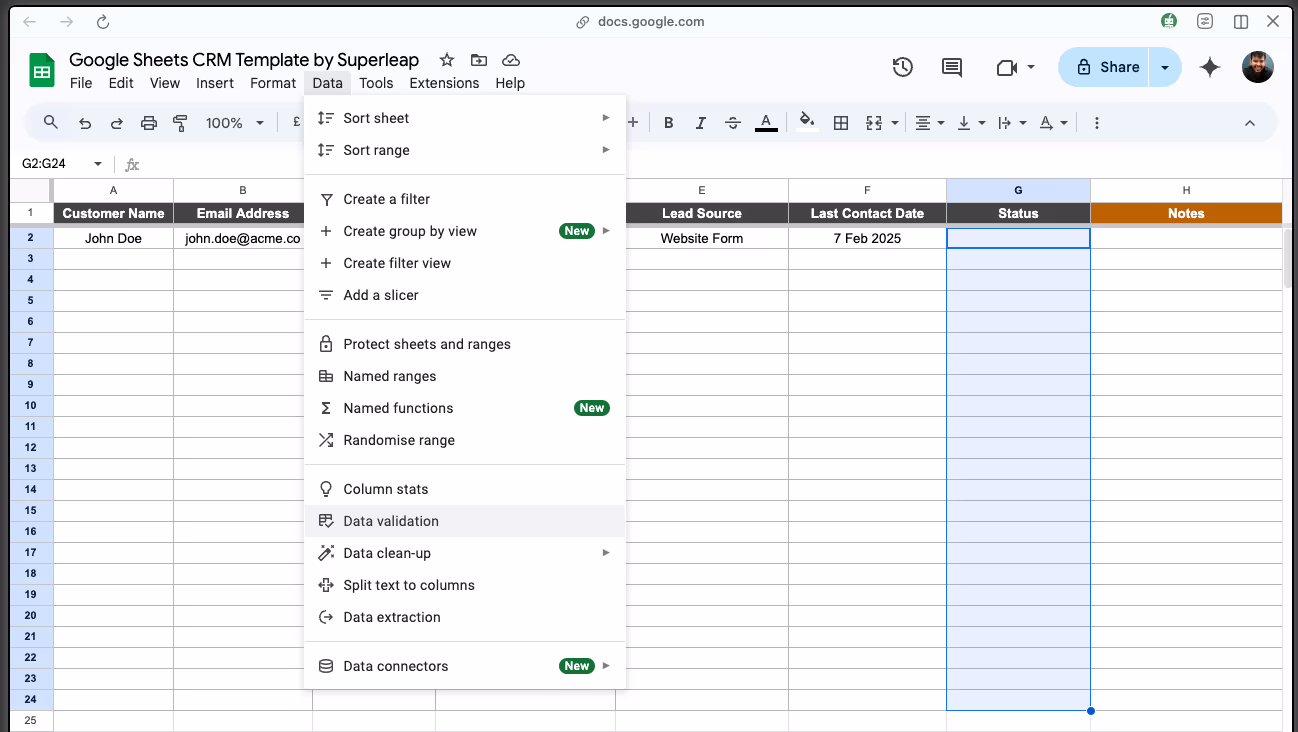Click the video call camera icon
This screenshot has height=732, width=1298.
(x=1006, y=67)
